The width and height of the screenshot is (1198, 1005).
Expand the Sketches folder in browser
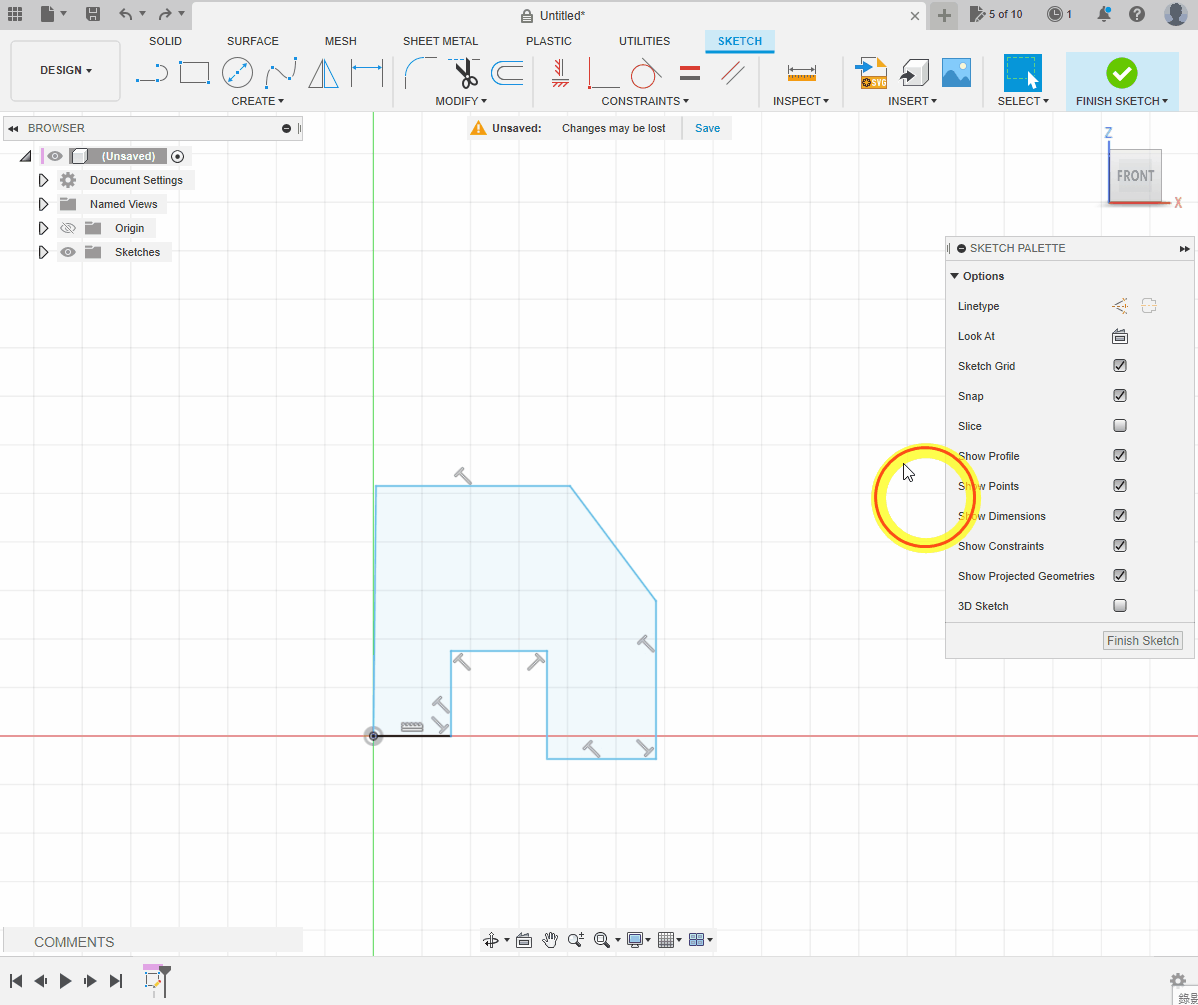point(43,252)
